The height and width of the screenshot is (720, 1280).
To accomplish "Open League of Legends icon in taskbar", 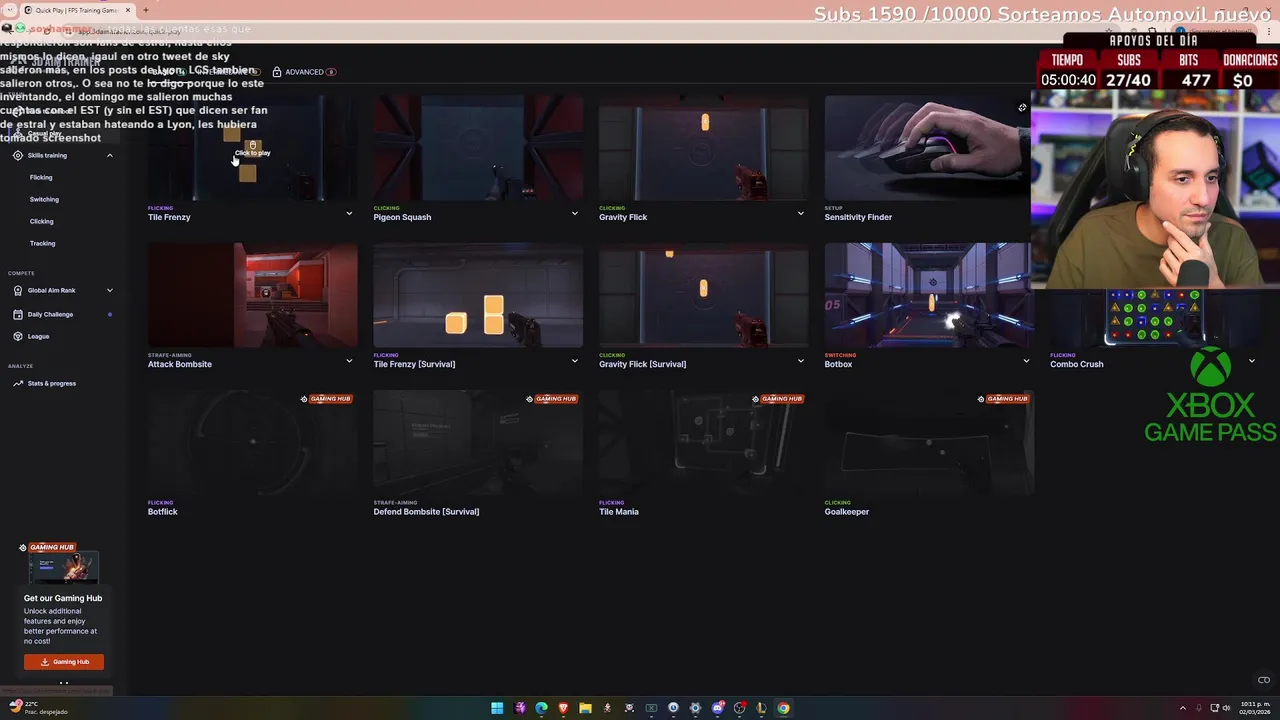I will coord(761,708).
